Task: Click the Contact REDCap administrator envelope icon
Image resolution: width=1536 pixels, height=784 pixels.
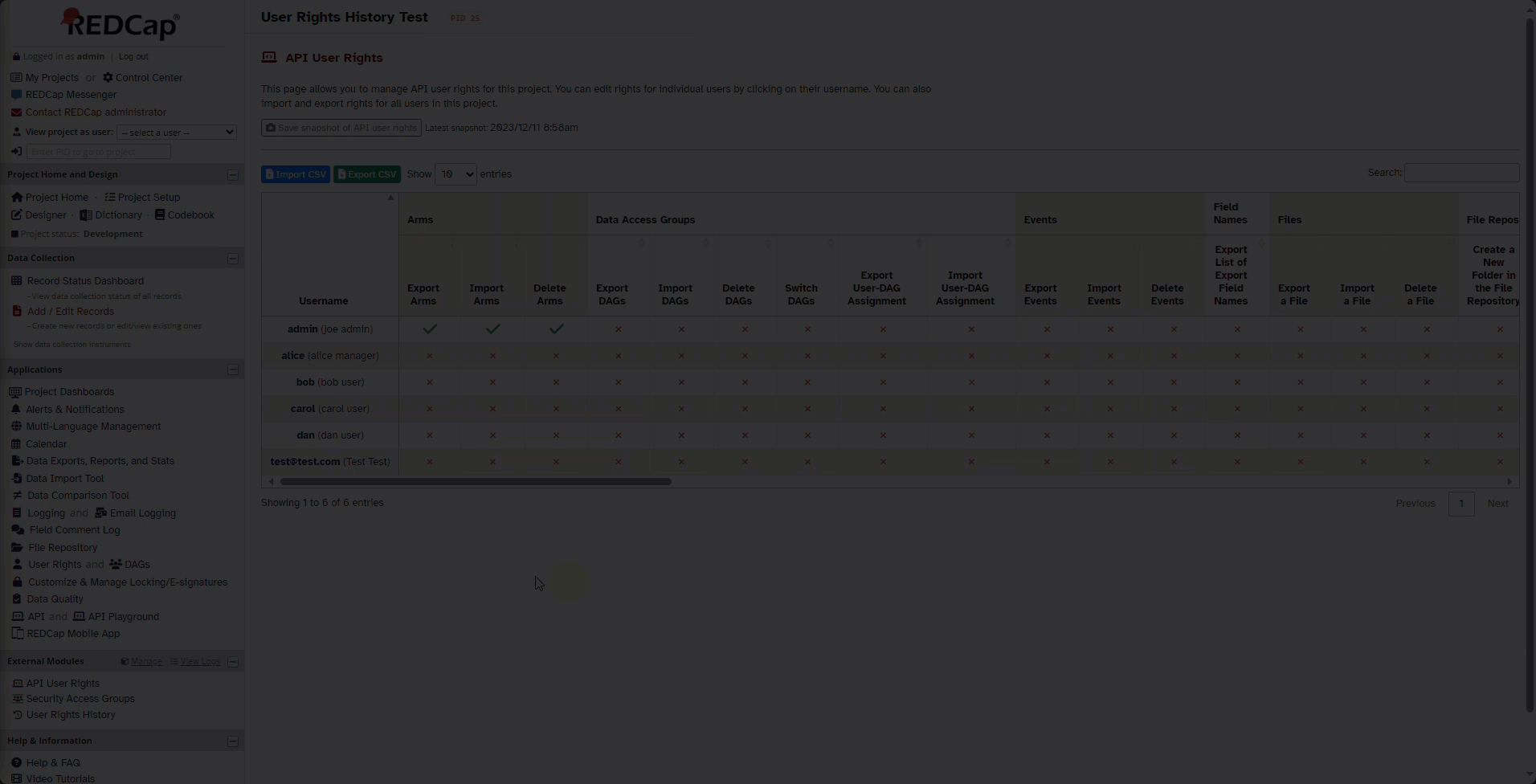Action: 16,112
